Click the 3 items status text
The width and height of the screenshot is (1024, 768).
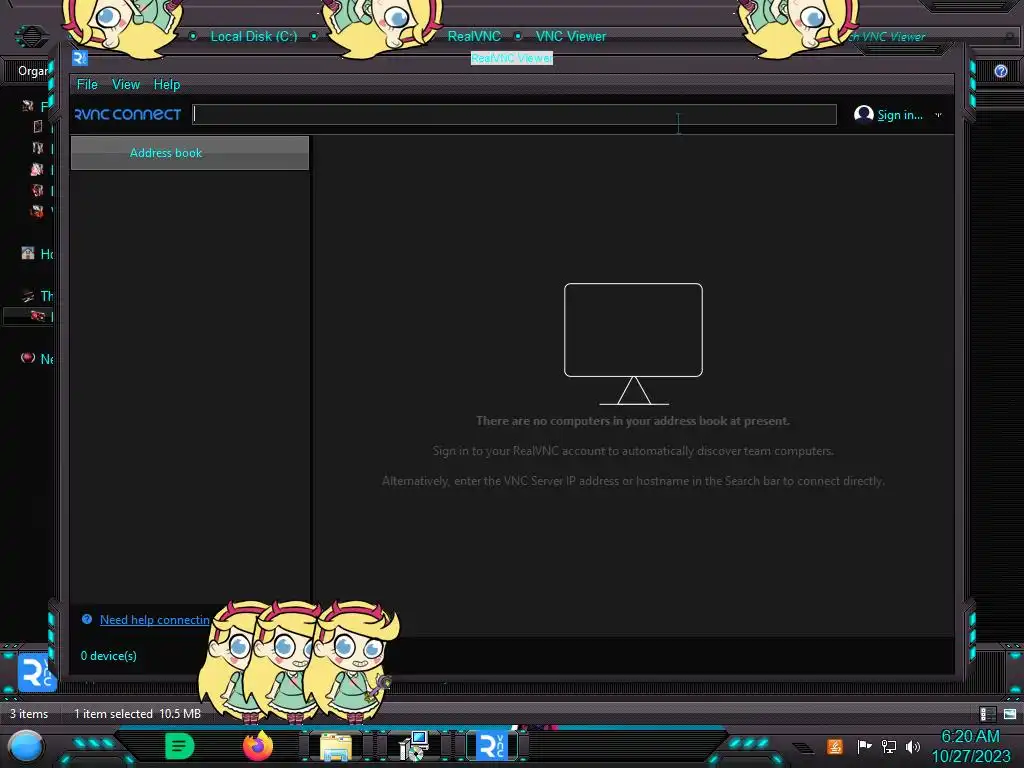(29, 714)
